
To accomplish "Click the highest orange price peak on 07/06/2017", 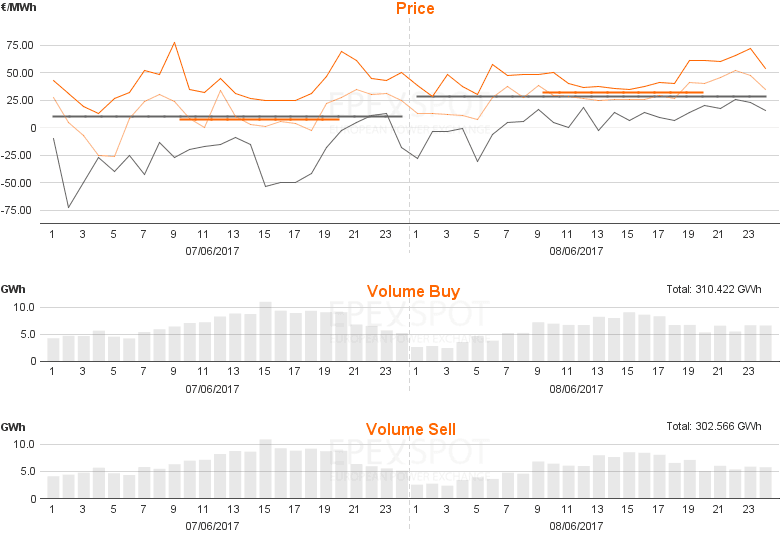I will pos(175,43).
